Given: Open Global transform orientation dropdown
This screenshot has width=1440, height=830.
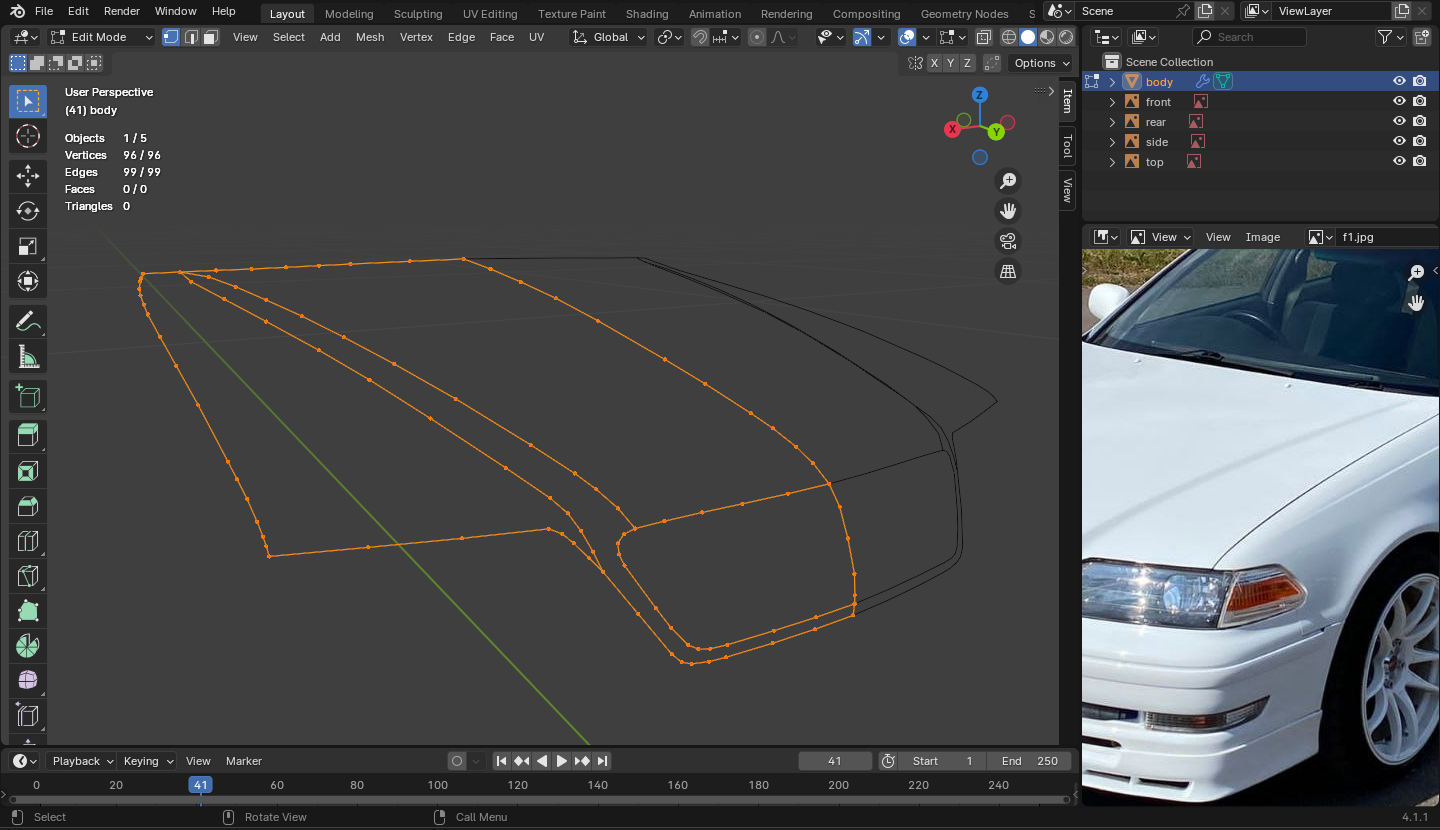Looking at the screenshot, I should click(610, 37).
